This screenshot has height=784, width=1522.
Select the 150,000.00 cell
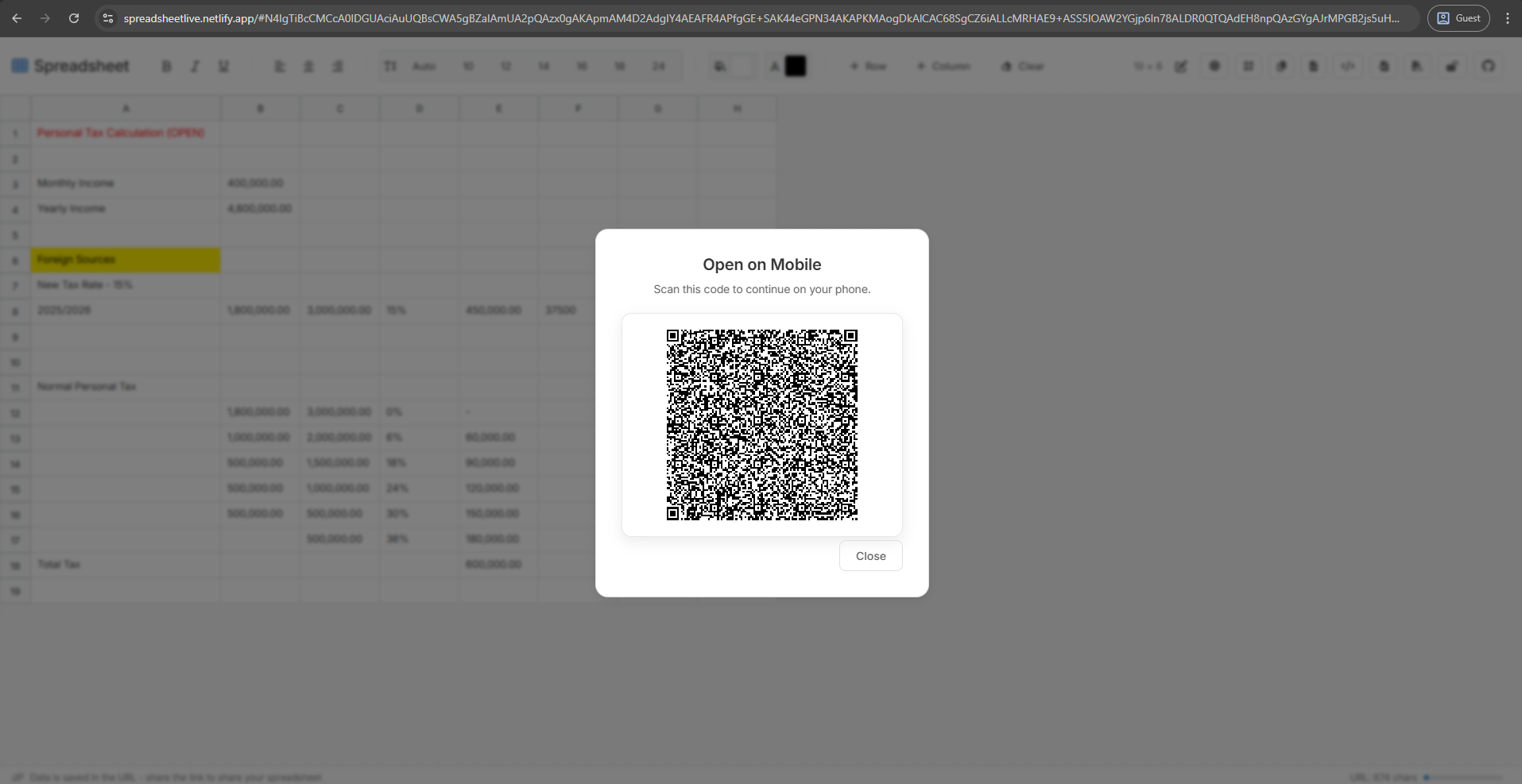[498, 514]
